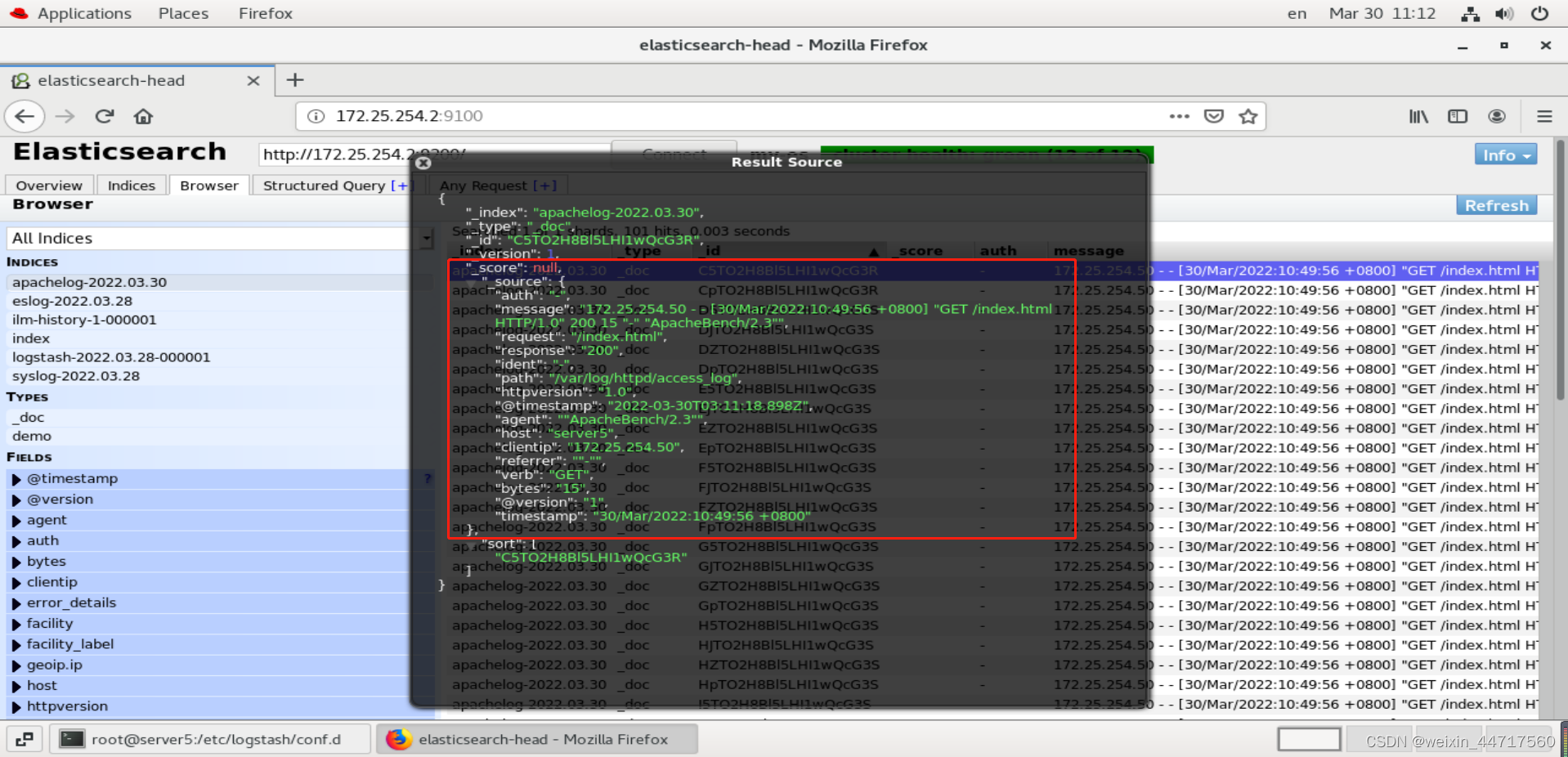Image resolution: width=1568 pixels, height=757 pixels.
Task: Open clock Mar 30 11:12 calendar
Action: pos(1382,14)
